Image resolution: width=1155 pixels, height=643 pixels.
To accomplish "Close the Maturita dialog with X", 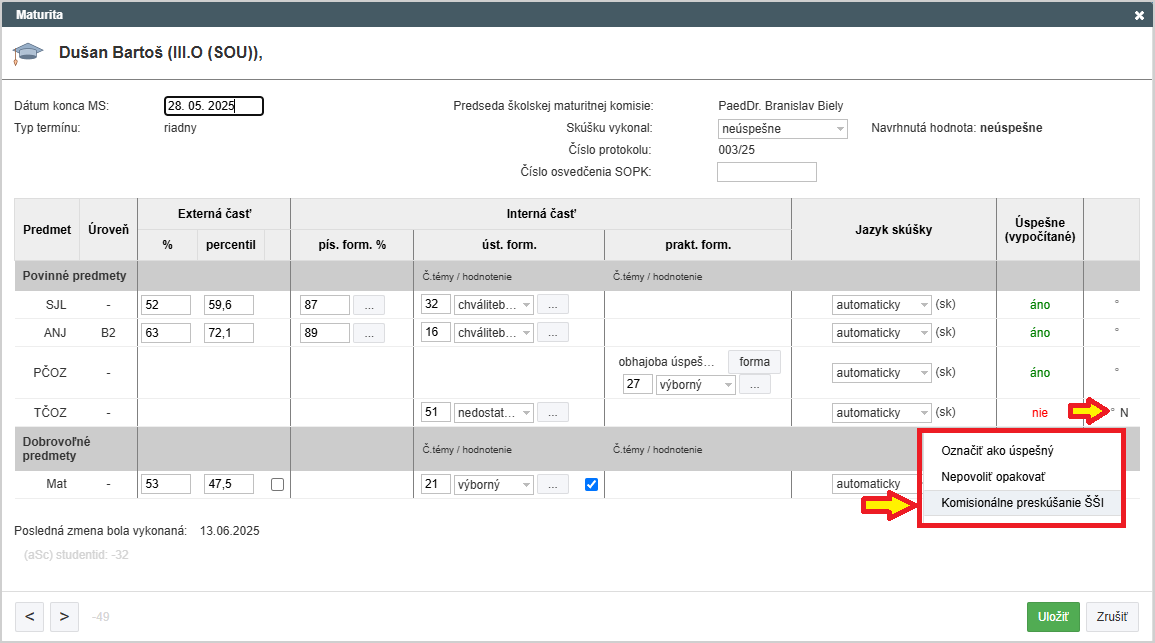I will pyautogui.click(x=1139, y=15).
